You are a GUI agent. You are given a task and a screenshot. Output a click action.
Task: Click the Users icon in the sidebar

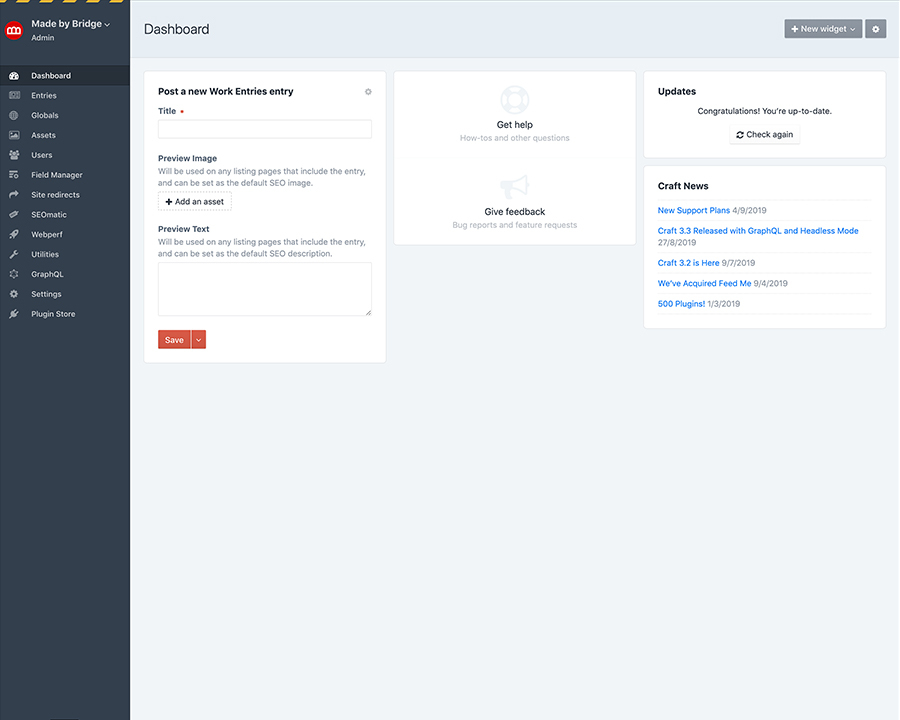point(14,155)
